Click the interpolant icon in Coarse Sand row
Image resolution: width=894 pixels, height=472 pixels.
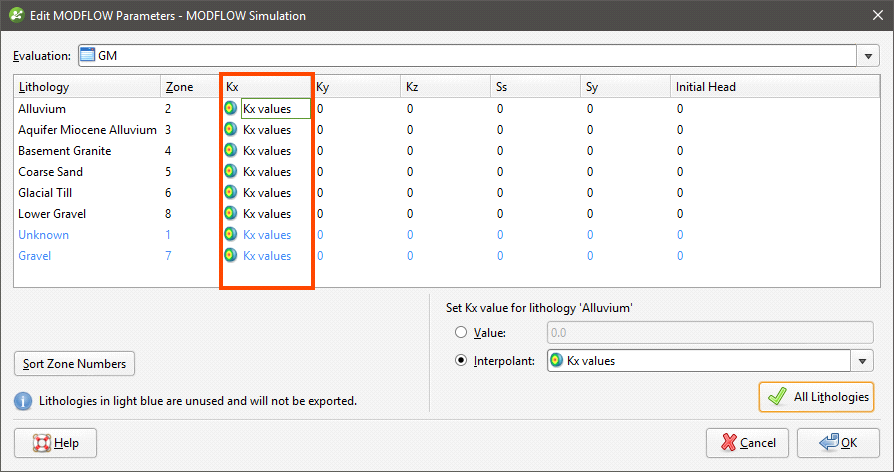pos(230,172)
